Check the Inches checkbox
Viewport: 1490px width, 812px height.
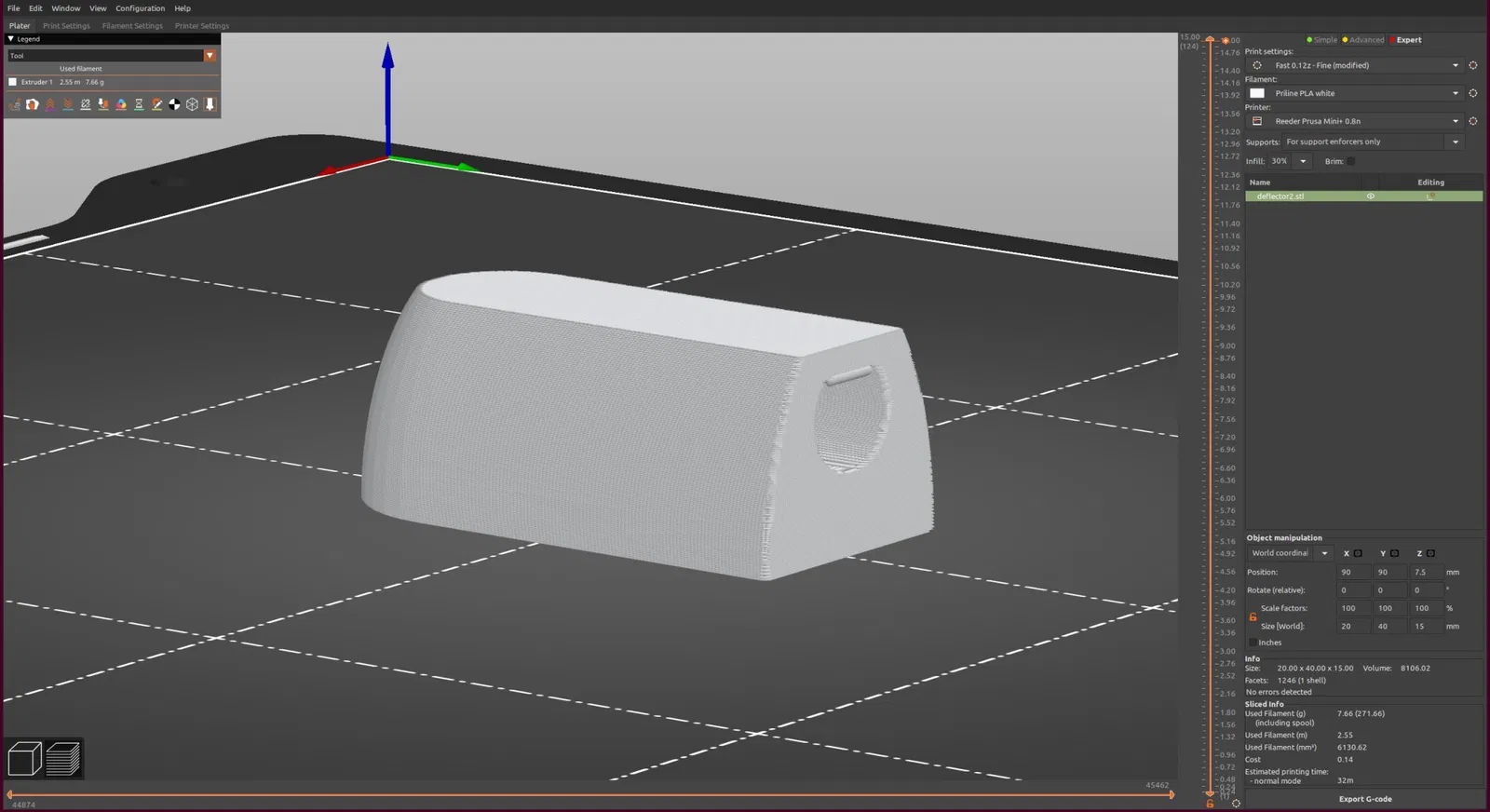pos(1253,643)
